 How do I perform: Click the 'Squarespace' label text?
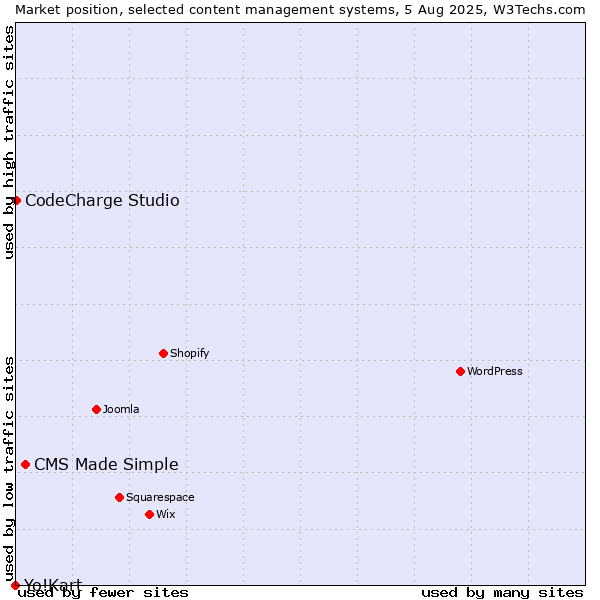tap(160, 497)
